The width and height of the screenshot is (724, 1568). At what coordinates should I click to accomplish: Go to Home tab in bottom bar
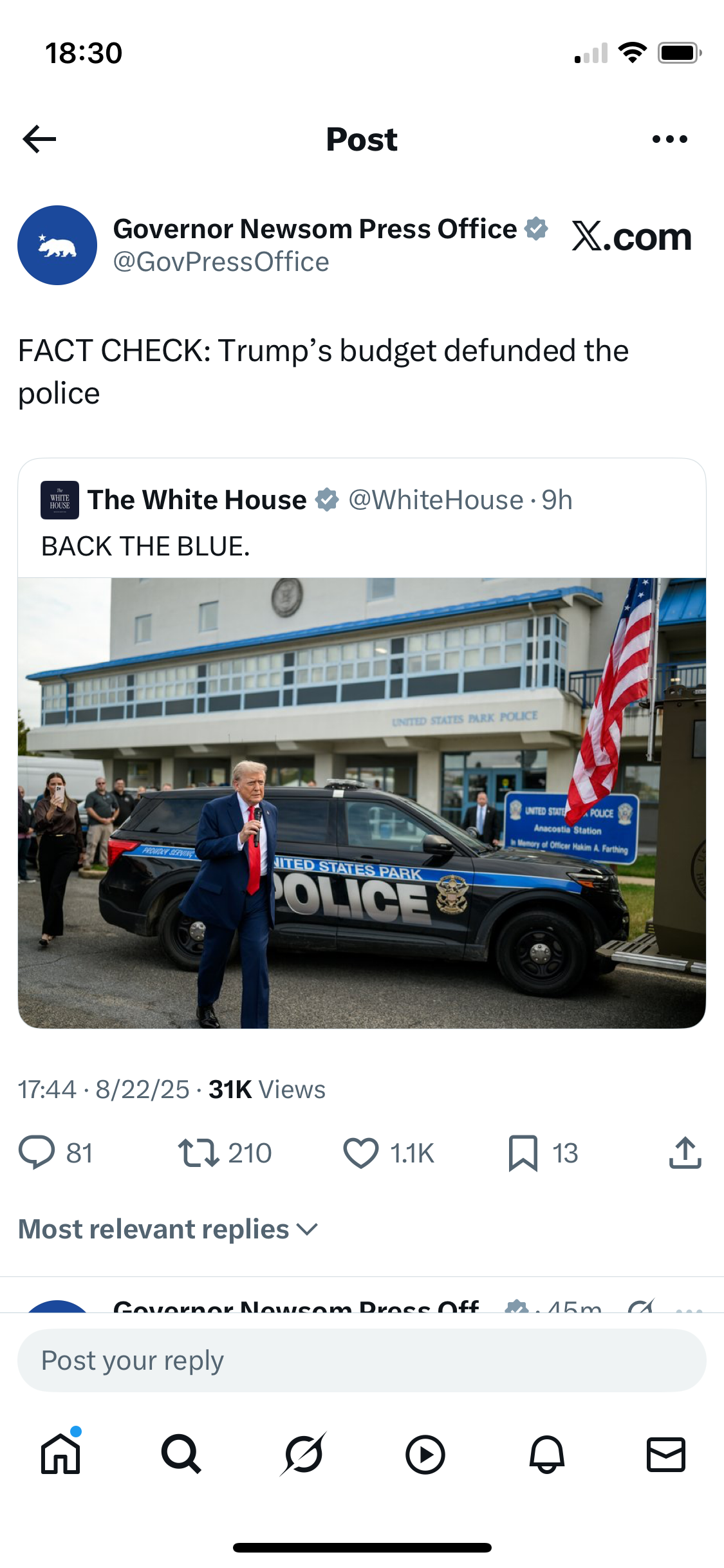point(60,1453)
